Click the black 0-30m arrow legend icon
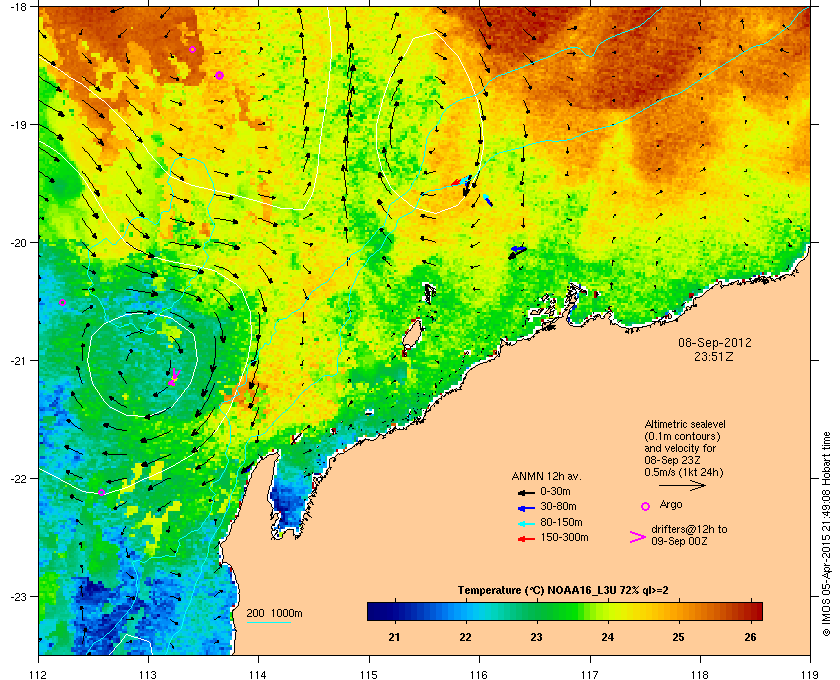Image resolution: width=840 pixels, height=680 pixels. [527, 492]
